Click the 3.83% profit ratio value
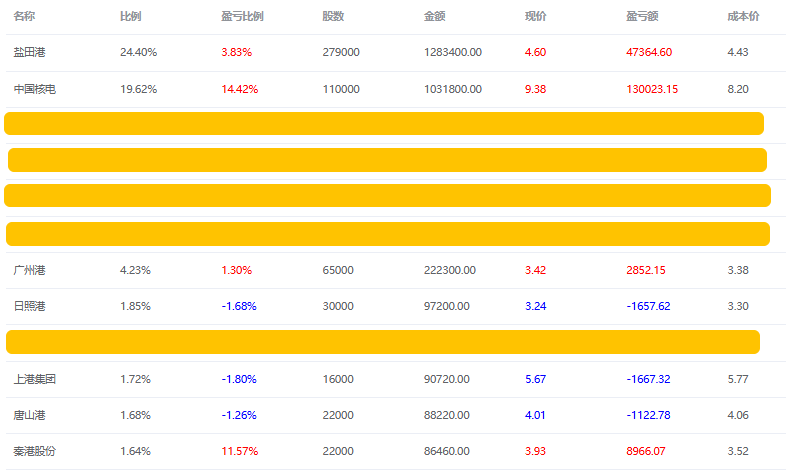The width and height of the screenshot is (786, 470). coord(237,52)
